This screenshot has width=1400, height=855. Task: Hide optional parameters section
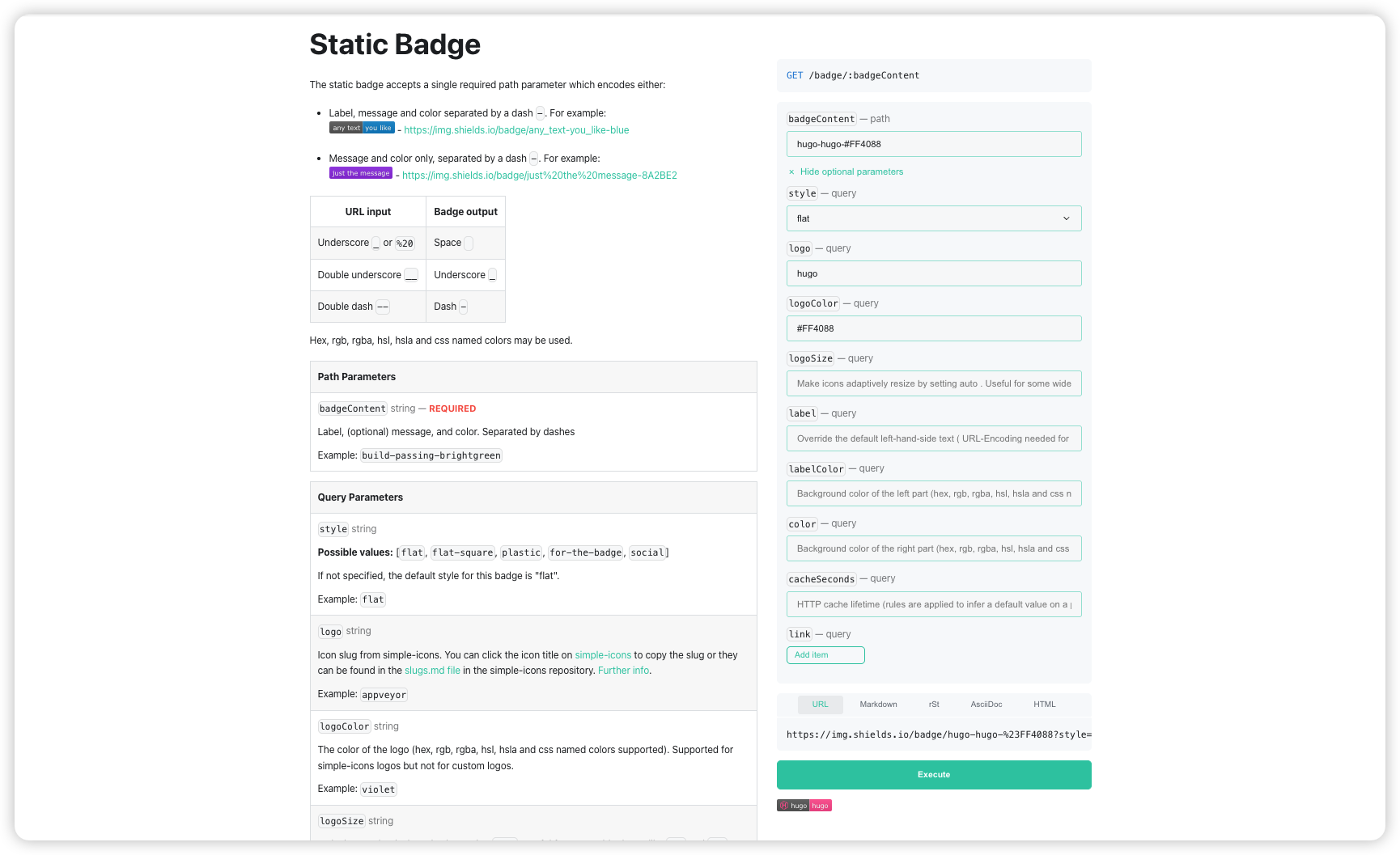pyautogui.click(x=851, y=172)
